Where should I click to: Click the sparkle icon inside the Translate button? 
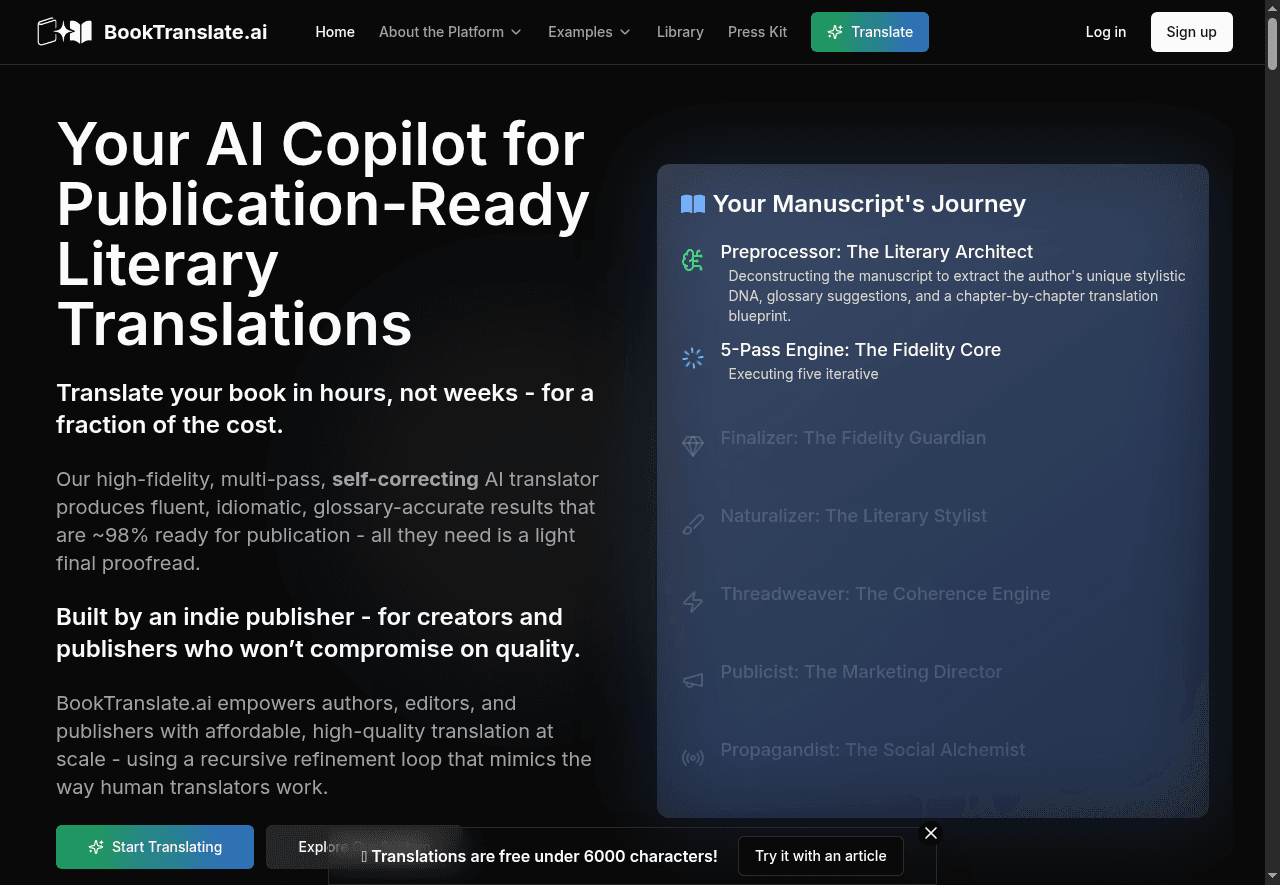[835, 32]
